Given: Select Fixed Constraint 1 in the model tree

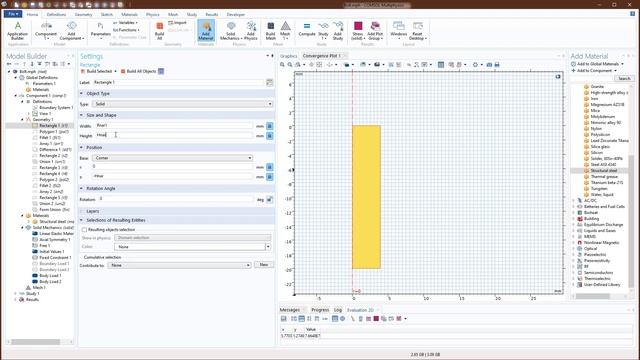Looking at the screenshot, I should tap(55, 258).
